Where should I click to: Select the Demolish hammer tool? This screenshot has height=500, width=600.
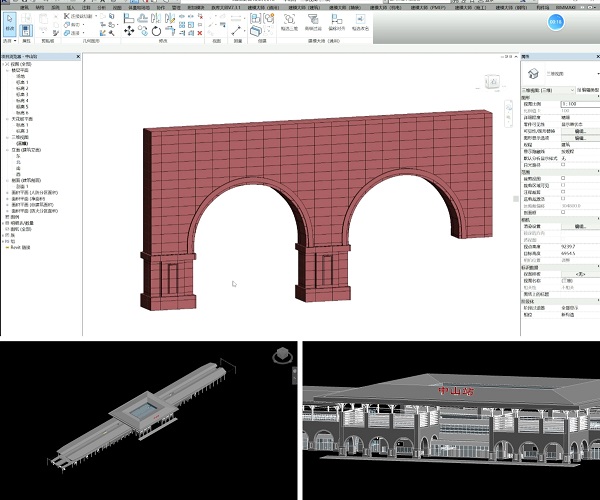pos(111,33)
